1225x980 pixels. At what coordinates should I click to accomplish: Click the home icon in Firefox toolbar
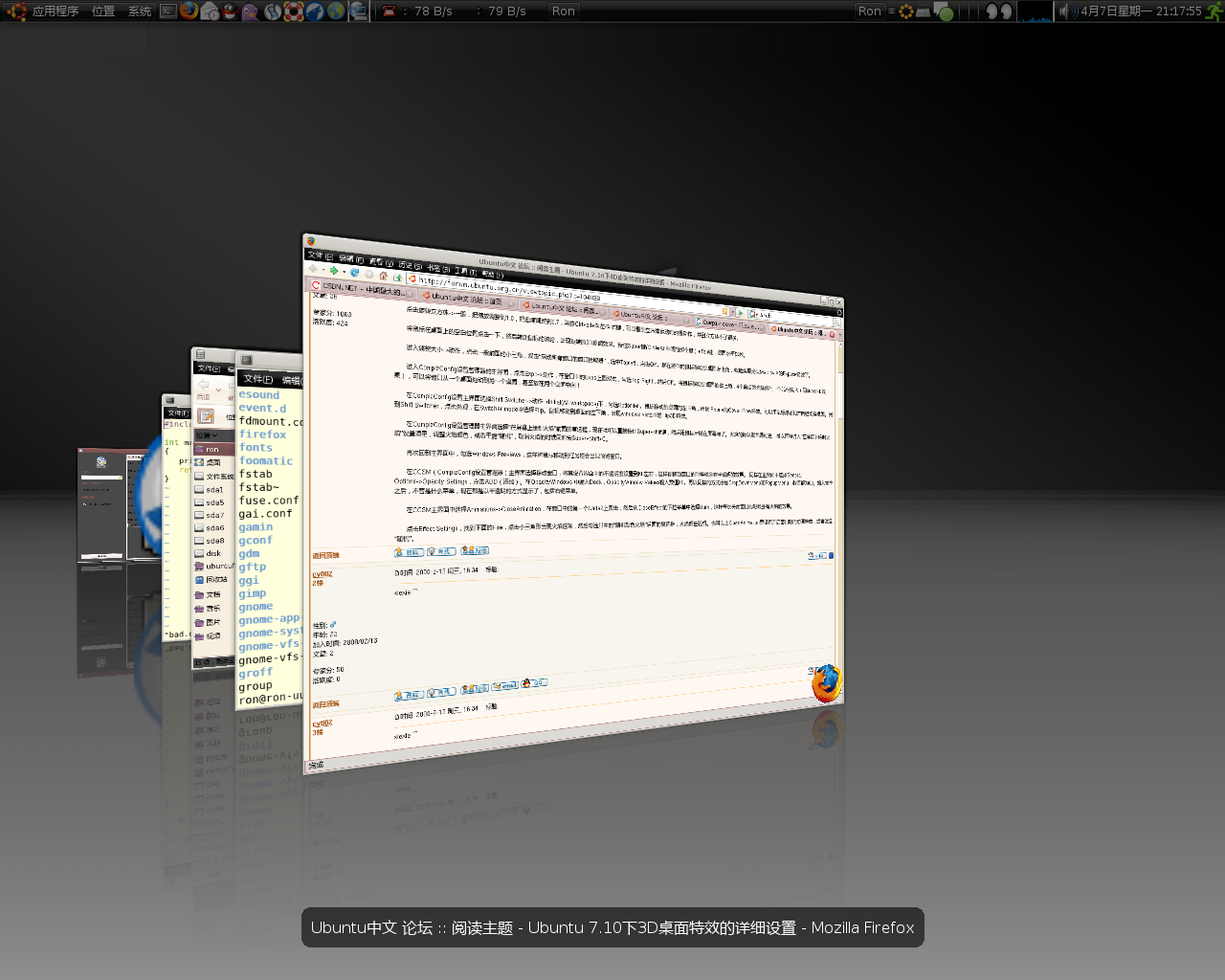(383, 276)
